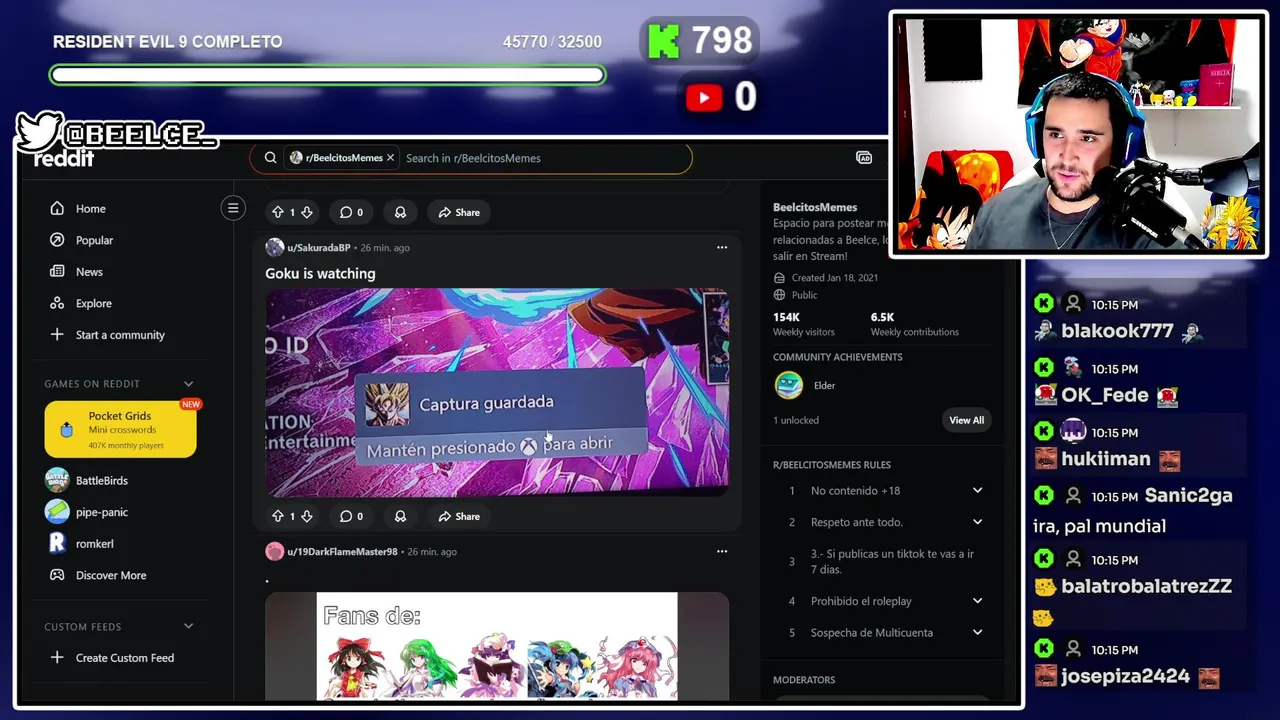Open options menu for 19DarkFlameMaster98 post
This screenshot has height=720, width=1280.
722,551
